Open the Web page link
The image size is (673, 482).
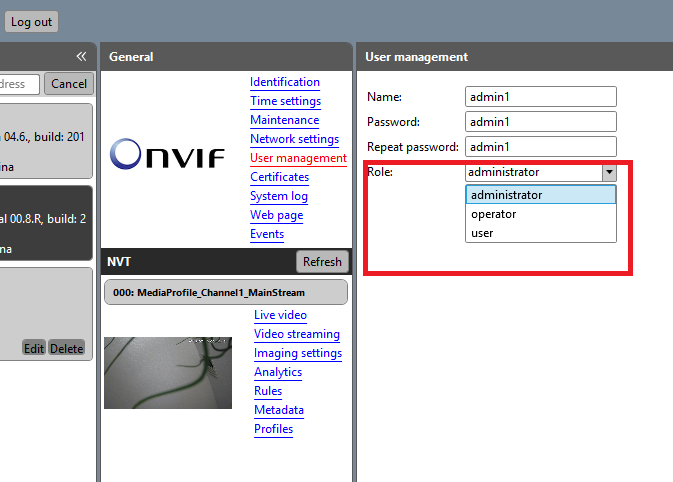pos(277,215)
